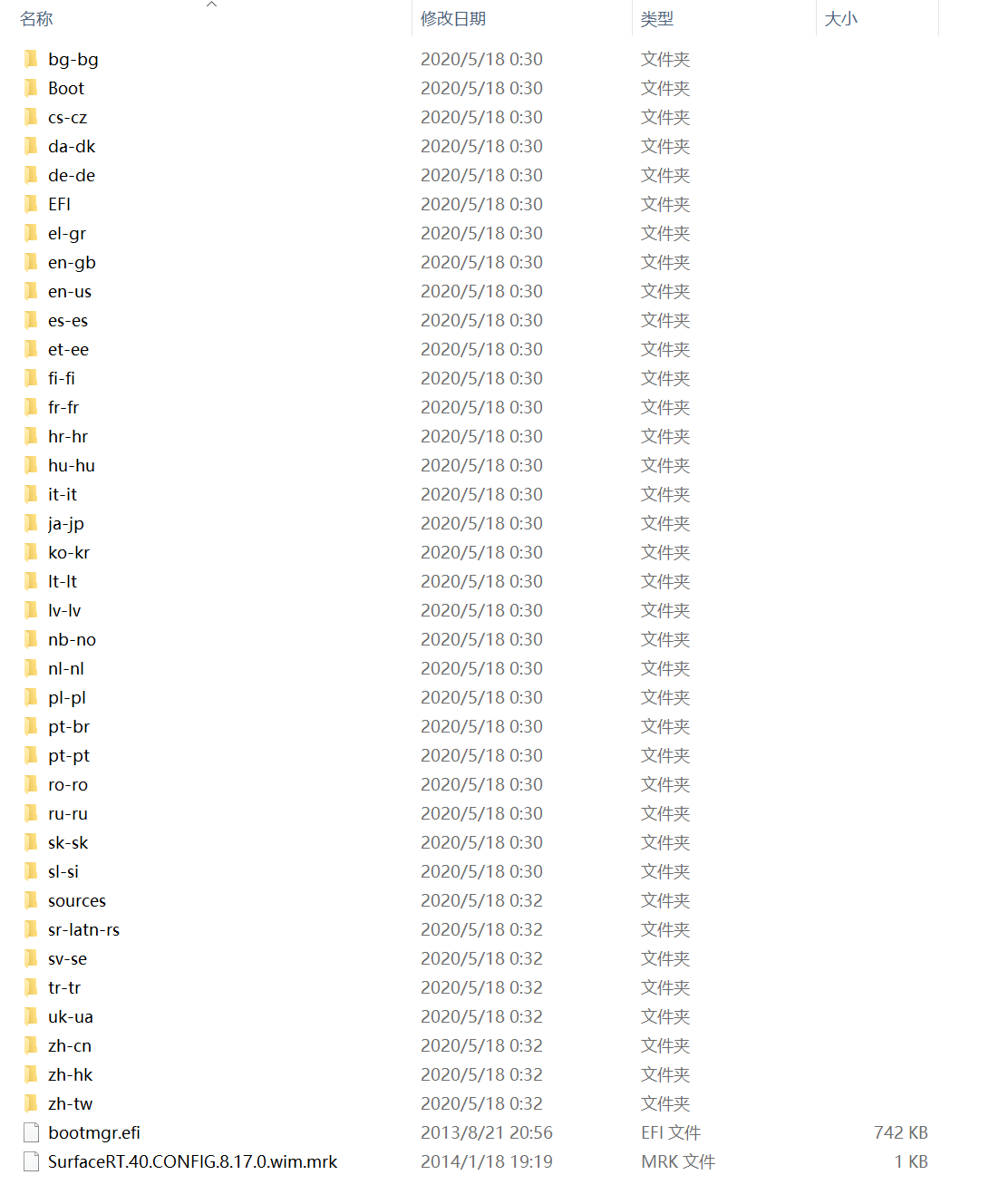This screenshot has width=989, height=1204.
Task: Toggle the sort arrow above 名称
Action: click(x=212, y=5)
